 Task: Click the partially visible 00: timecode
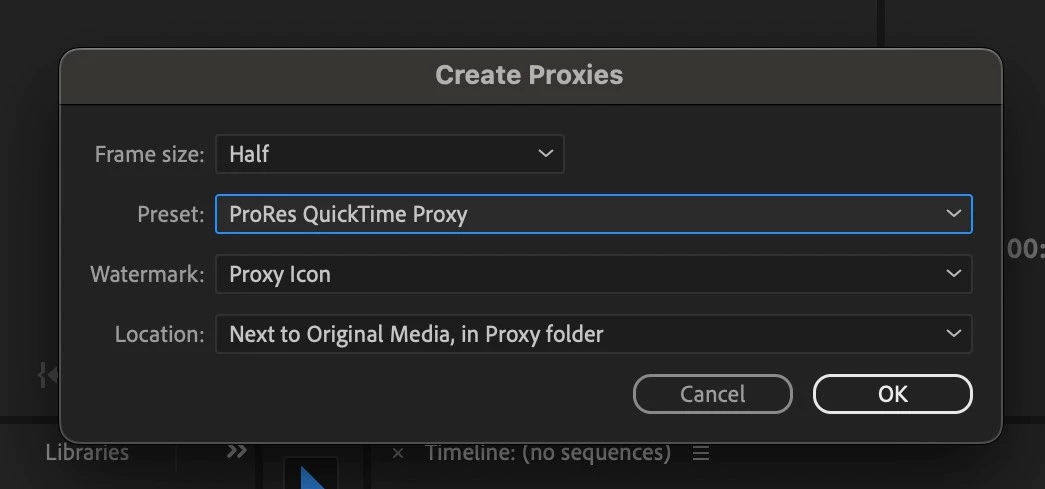pyautogui.click(x=1026, y=249)
